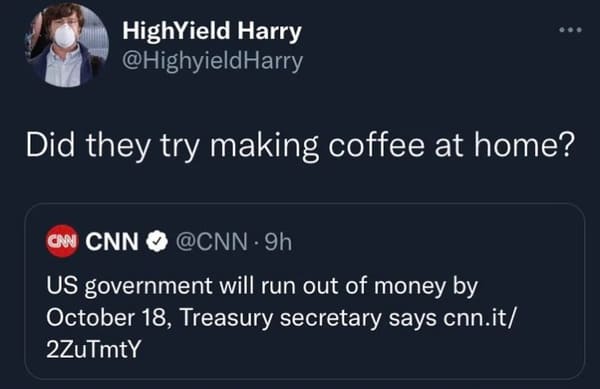
Task: Click CNN's verified checkmark badge
Action: tap(157, 241)
